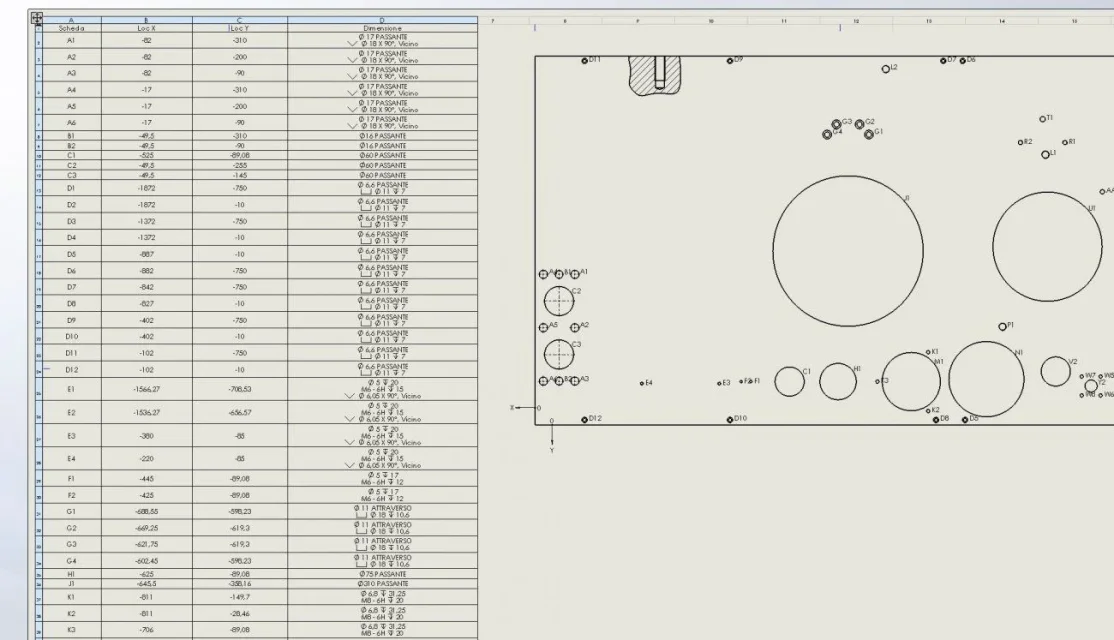This screenshot has height=640, width=1114.
Task: Click the hole table move handle icon
Action: coord(36,18)
